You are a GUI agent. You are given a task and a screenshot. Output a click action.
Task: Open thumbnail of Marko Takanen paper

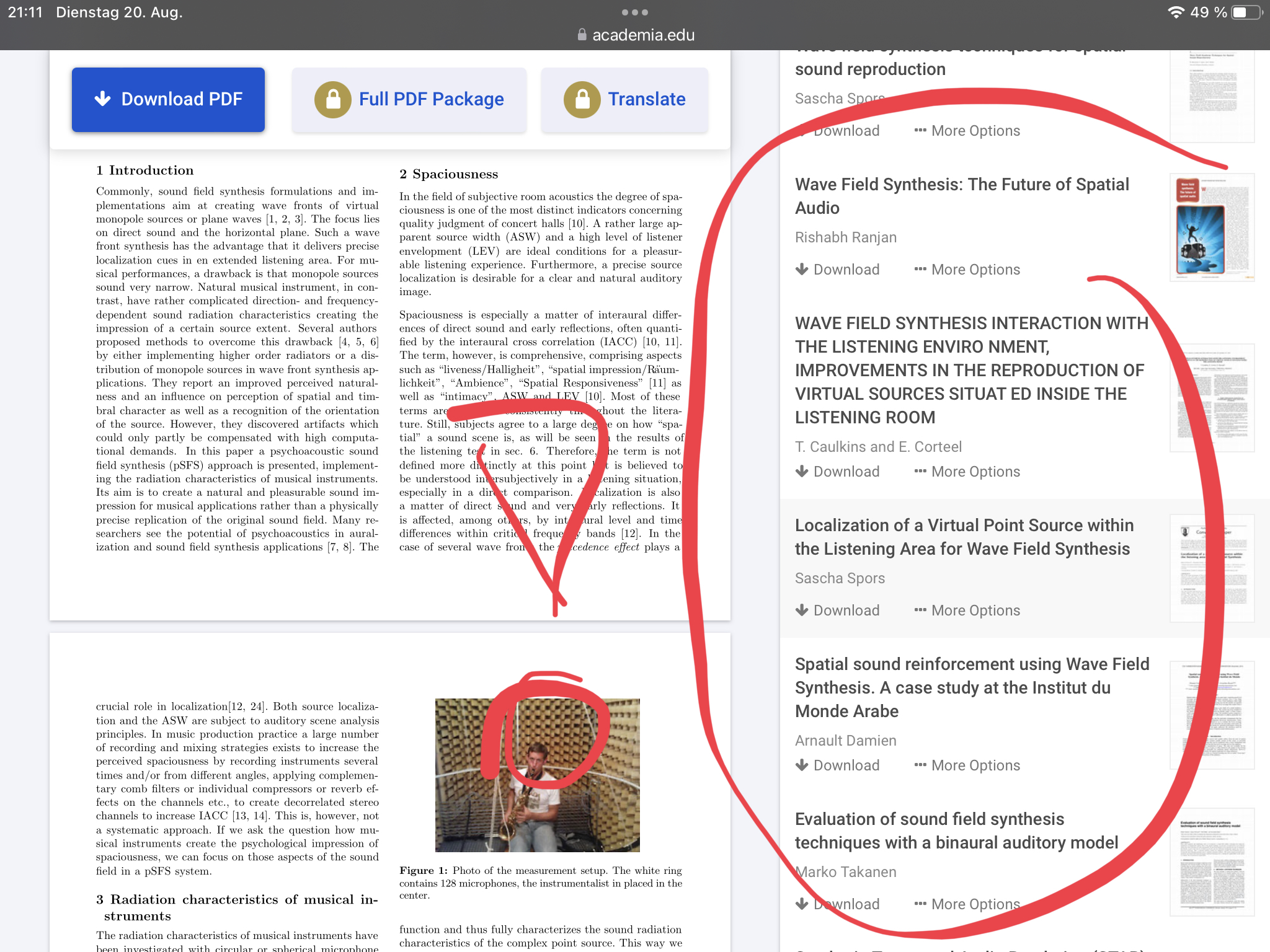(x=1212, y=862)
